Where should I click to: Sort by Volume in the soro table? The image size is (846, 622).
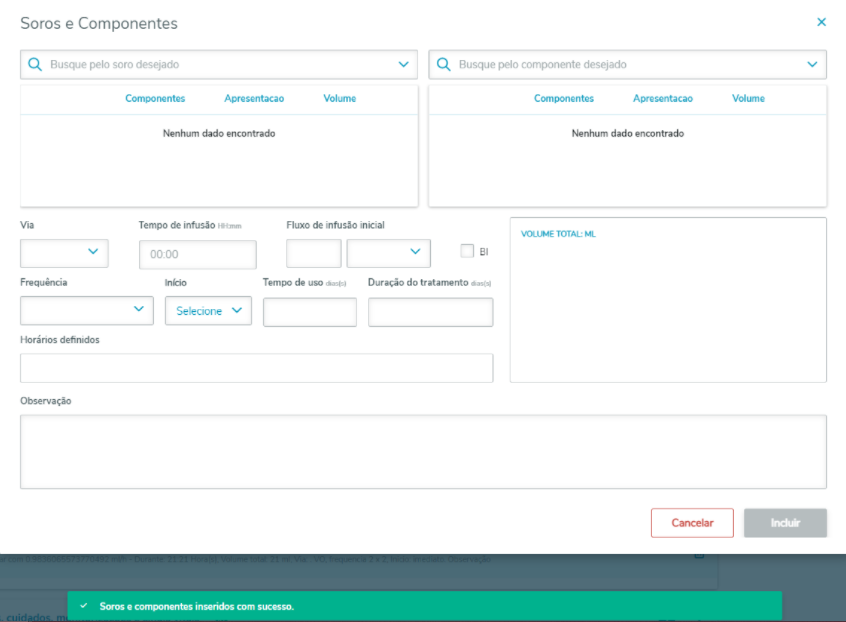pyautogui.click(x=339, y=98)
